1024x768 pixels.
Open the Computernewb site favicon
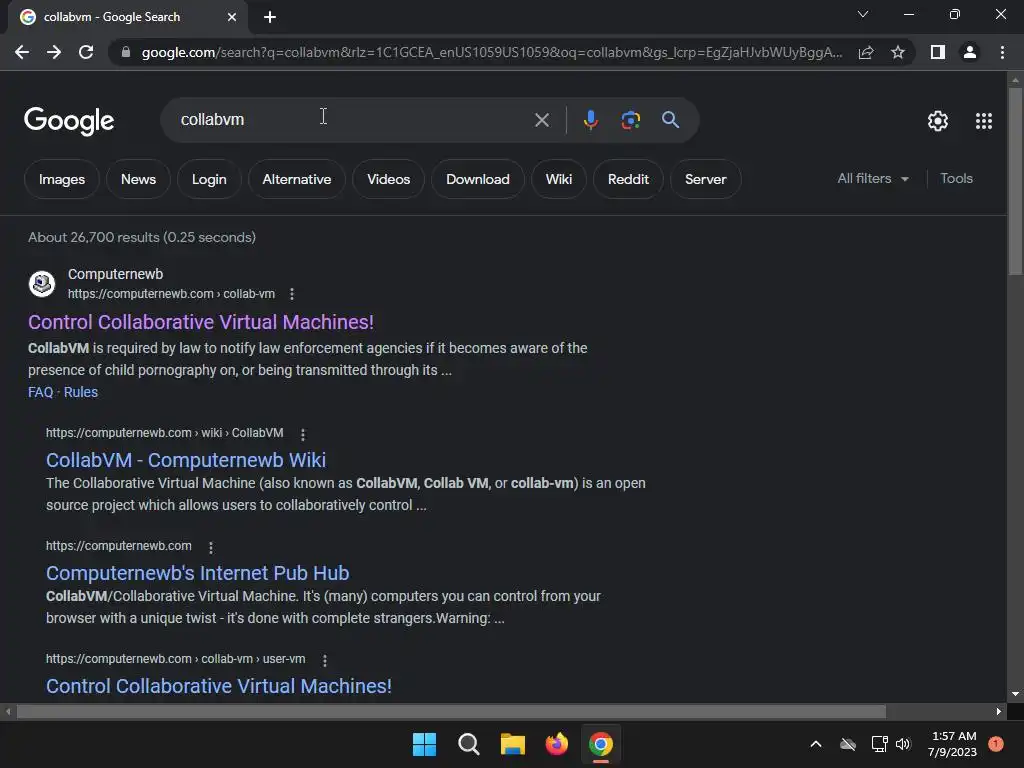pos(42,284)
